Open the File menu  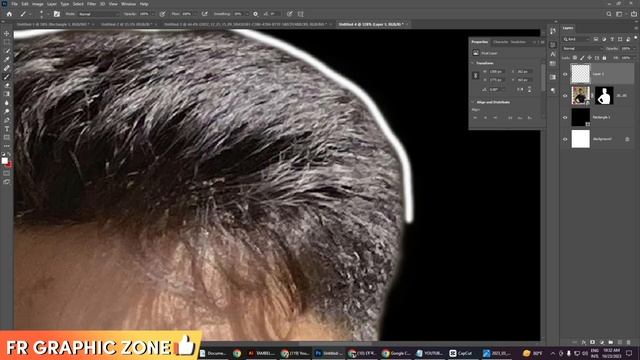14,4
